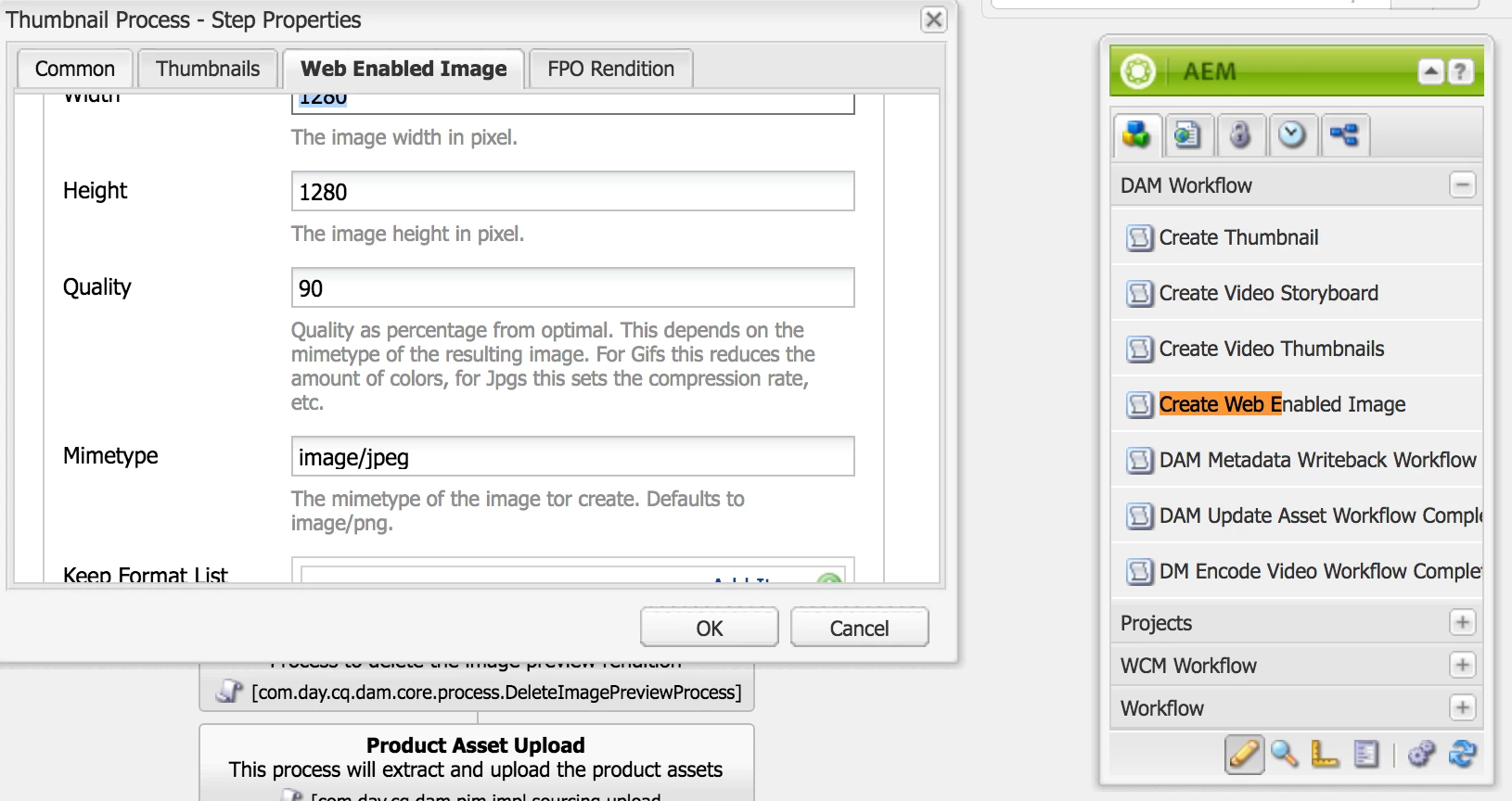This screenshot has width=1512, height=801.
Task: Confirm the dialog with OK
Action: (x=710, y=629)
